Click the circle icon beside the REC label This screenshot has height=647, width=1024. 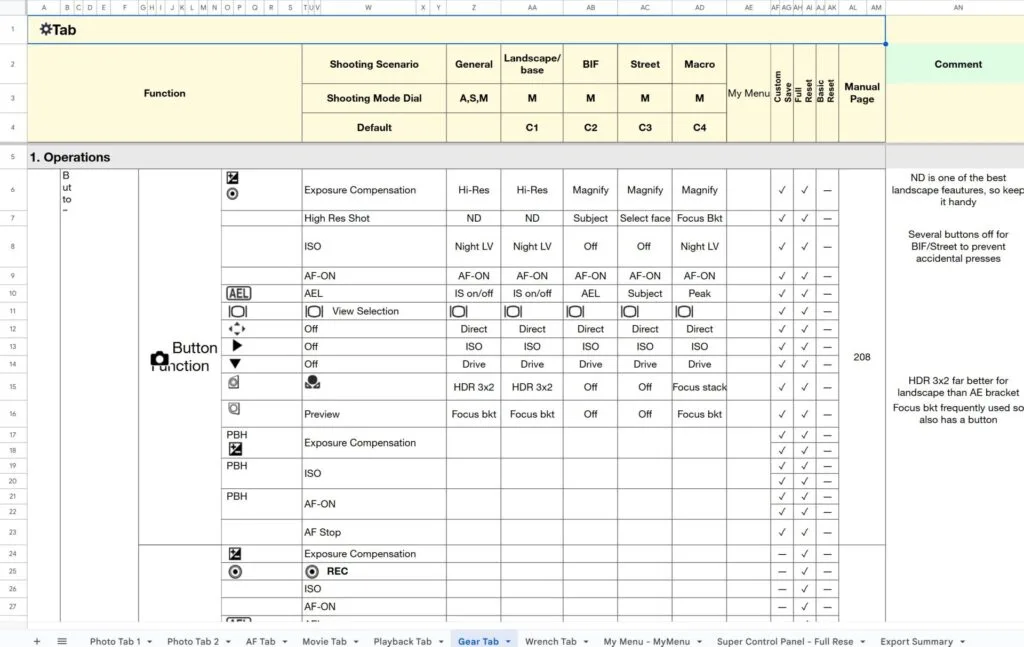(x=312, y=572)
